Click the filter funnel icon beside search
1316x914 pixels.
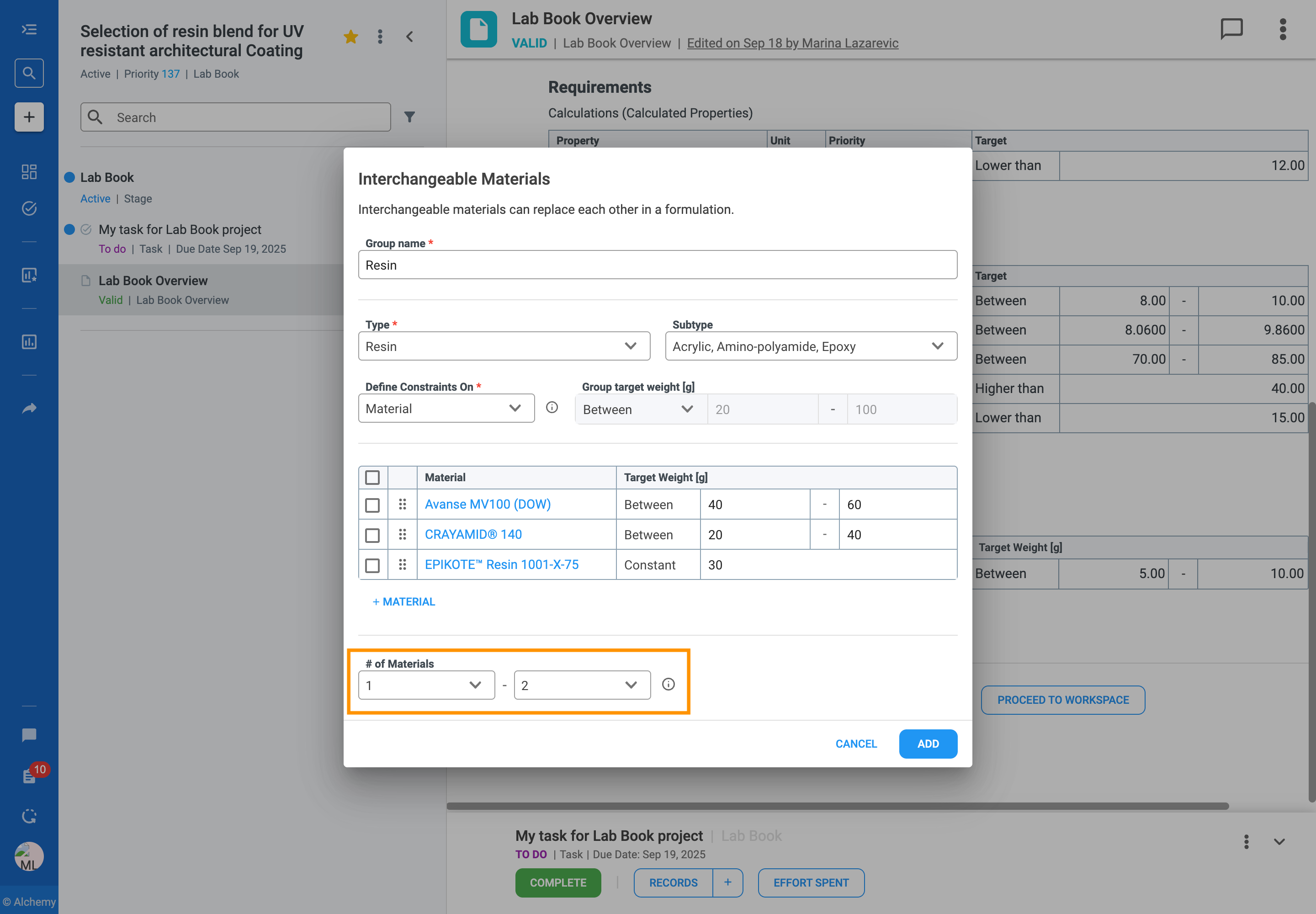409,117
